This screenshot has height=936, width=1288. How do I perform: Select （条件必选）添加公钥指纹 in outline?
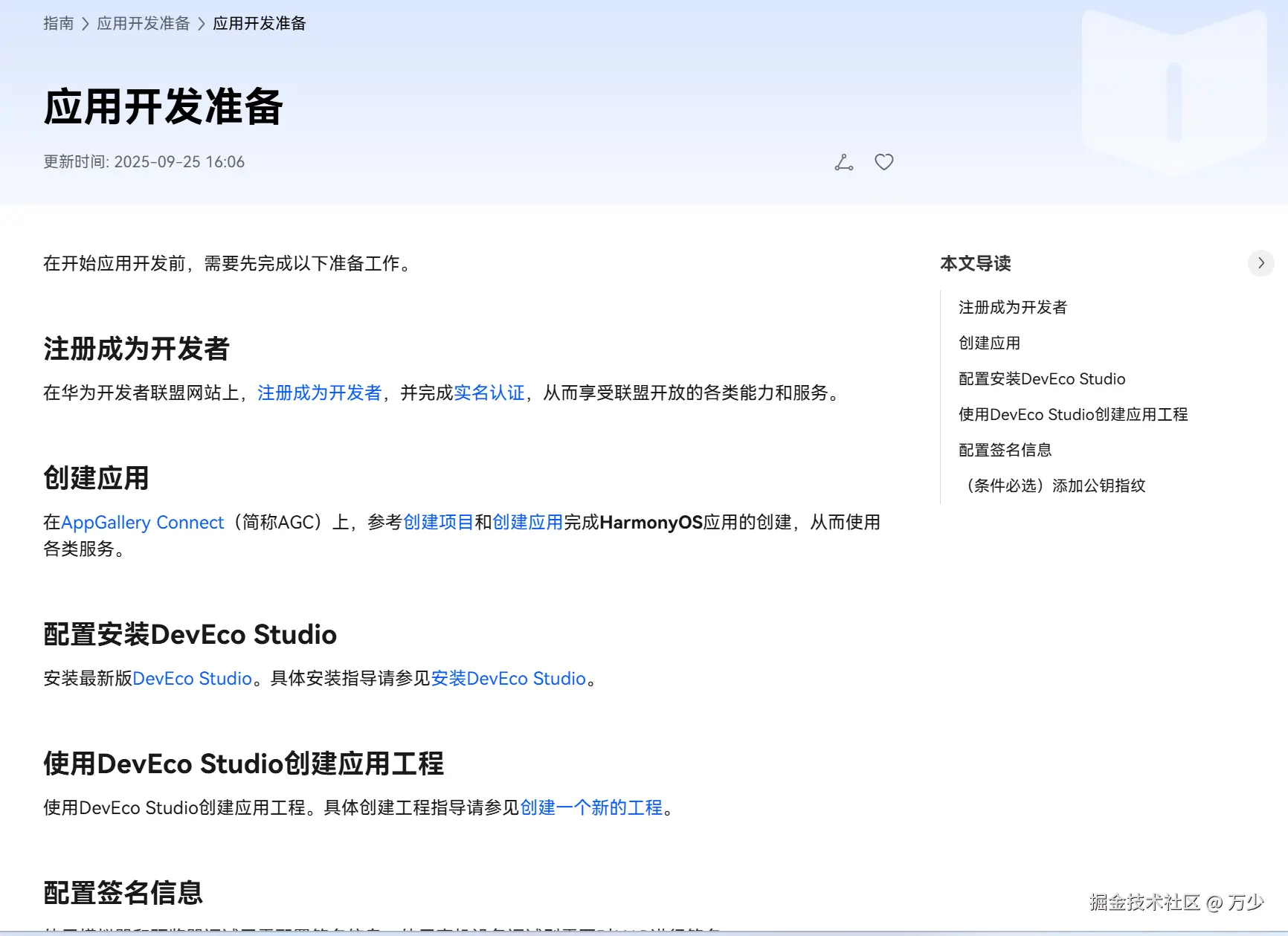coord(1056,485)
